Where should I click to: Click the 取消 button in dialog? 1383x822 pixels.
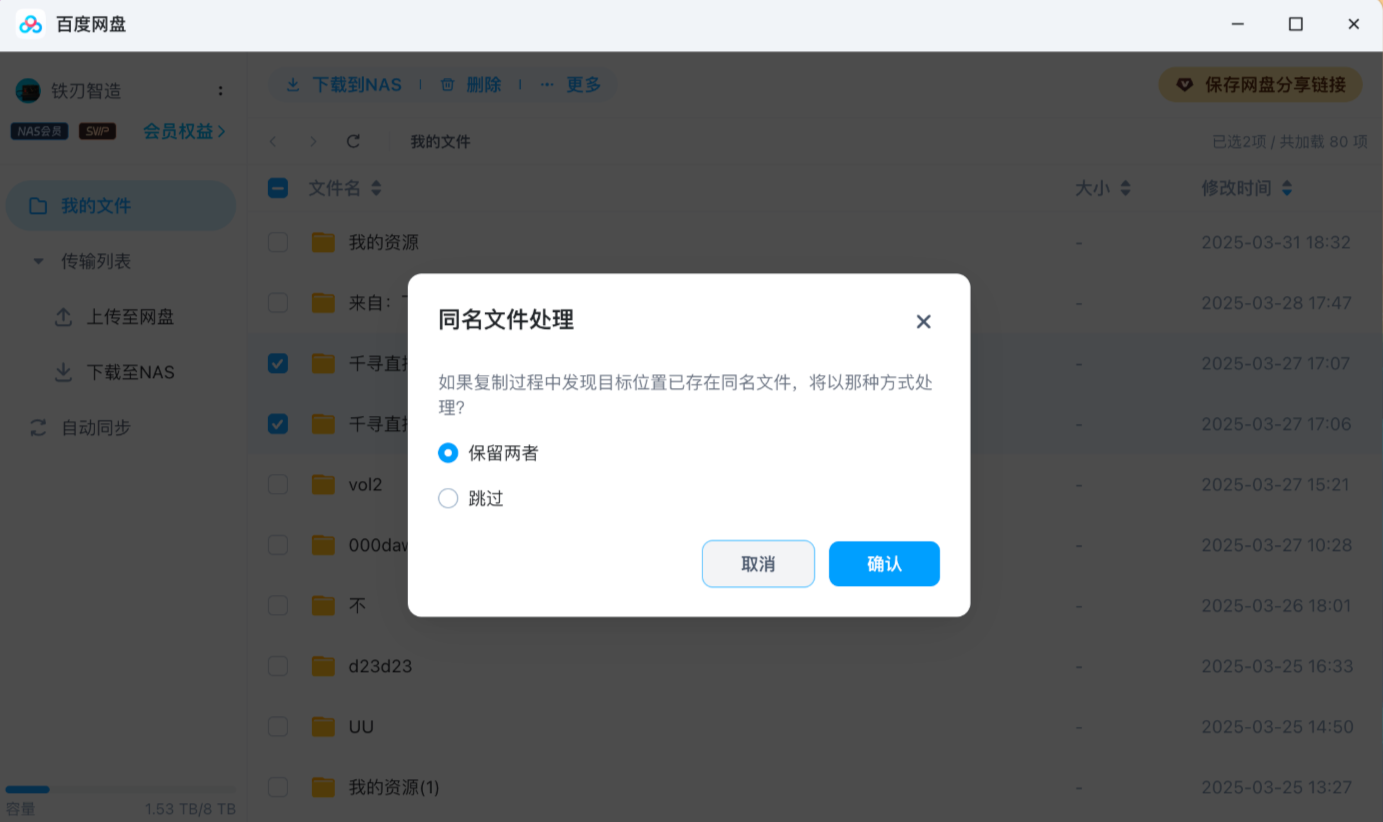tap(758, 564)
